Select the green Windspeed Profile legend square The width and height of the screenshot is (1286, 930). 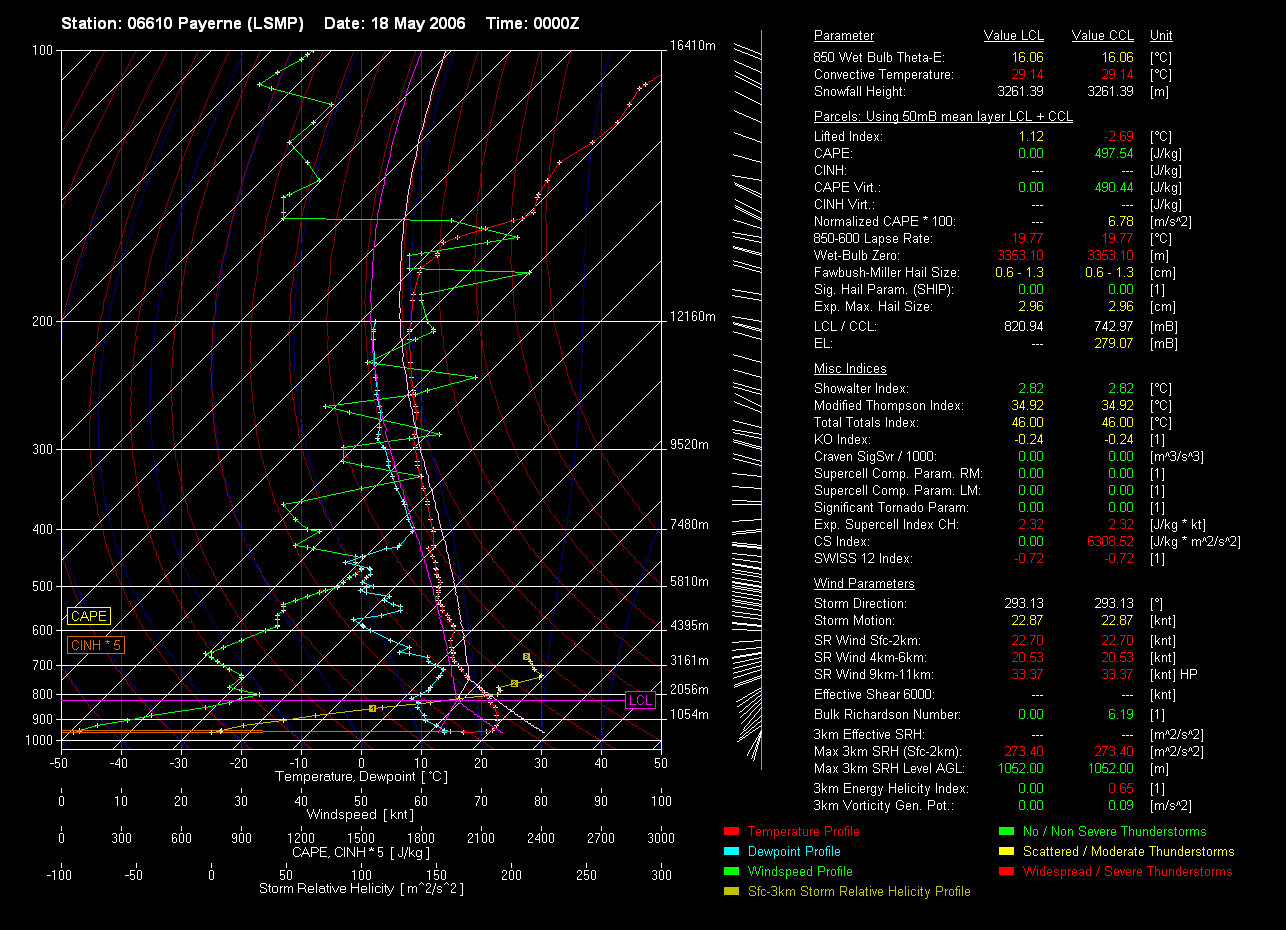730,871
